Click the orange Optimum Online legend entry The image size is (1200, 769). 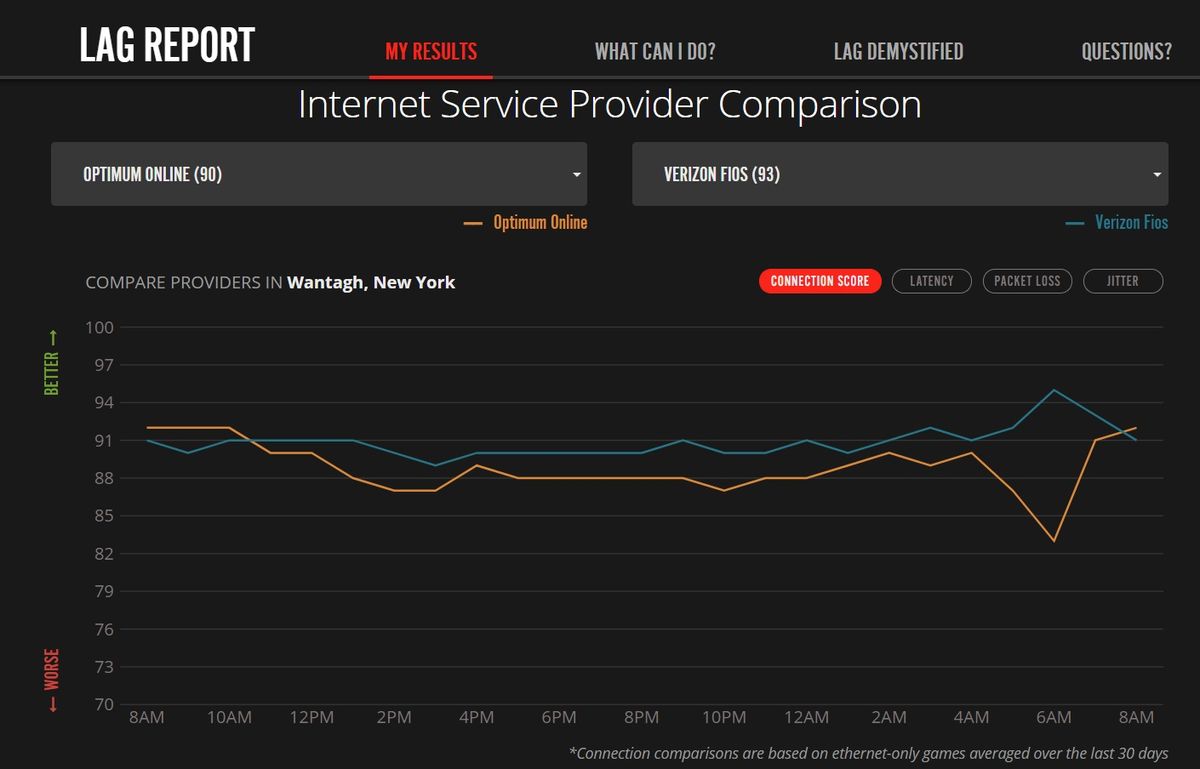pyautogui.click(x=526, y=223)
